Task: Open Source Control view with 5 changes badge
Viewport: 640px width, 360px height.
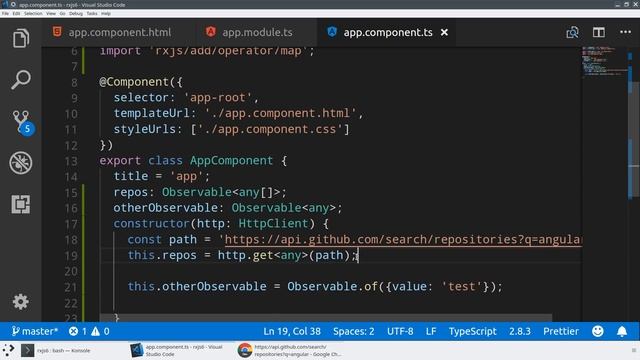Action: [22, 122]
